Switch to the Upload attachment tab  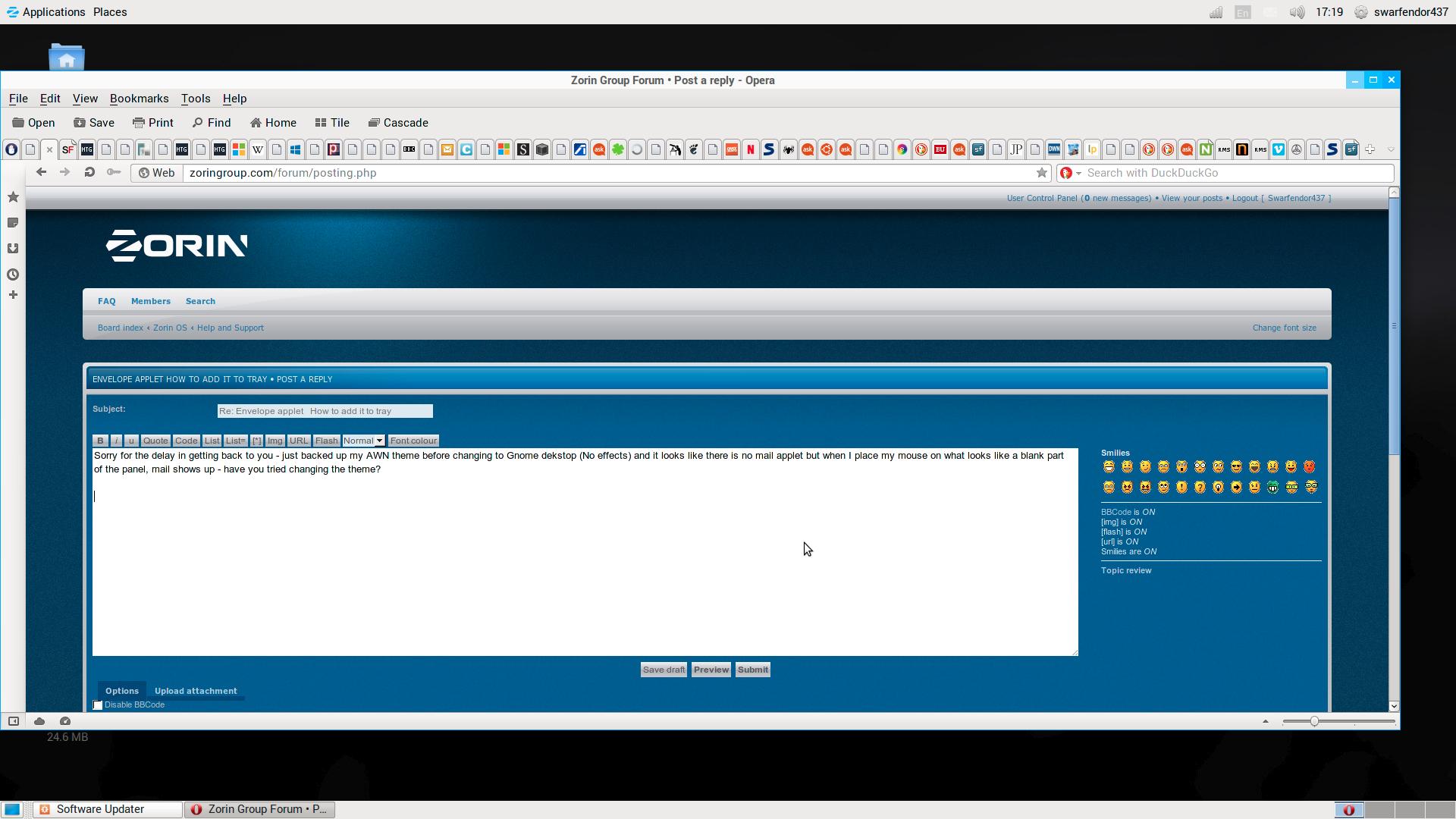pyautogui.click(x=196, y=691)
